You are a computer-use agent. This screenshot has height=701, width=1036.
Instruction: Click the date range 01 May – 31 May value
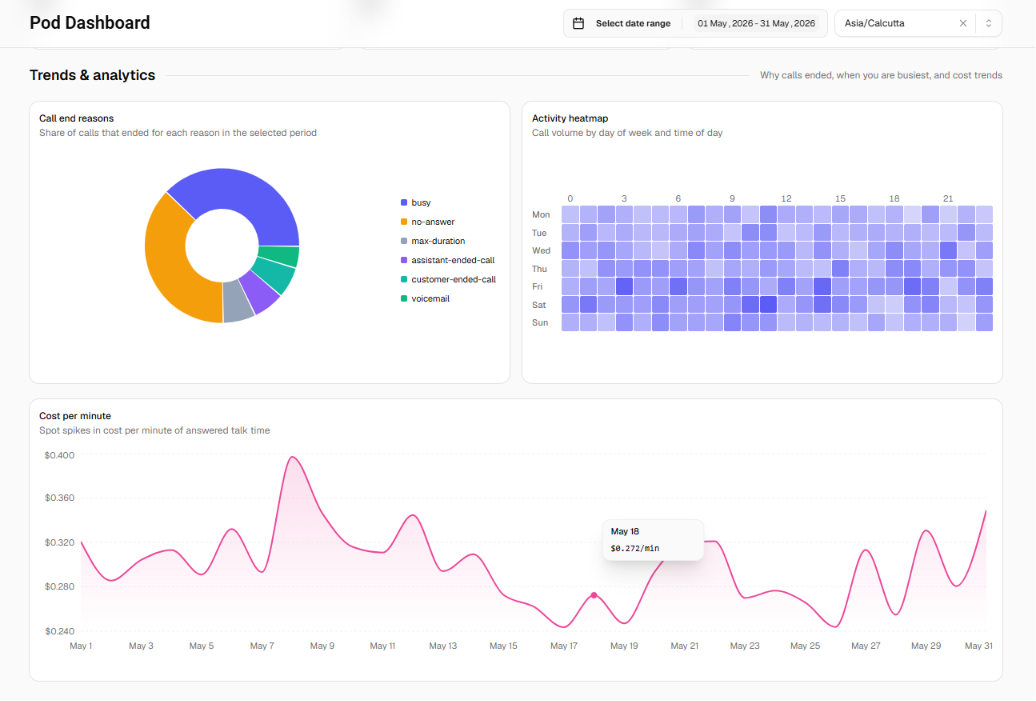(756, 23)
